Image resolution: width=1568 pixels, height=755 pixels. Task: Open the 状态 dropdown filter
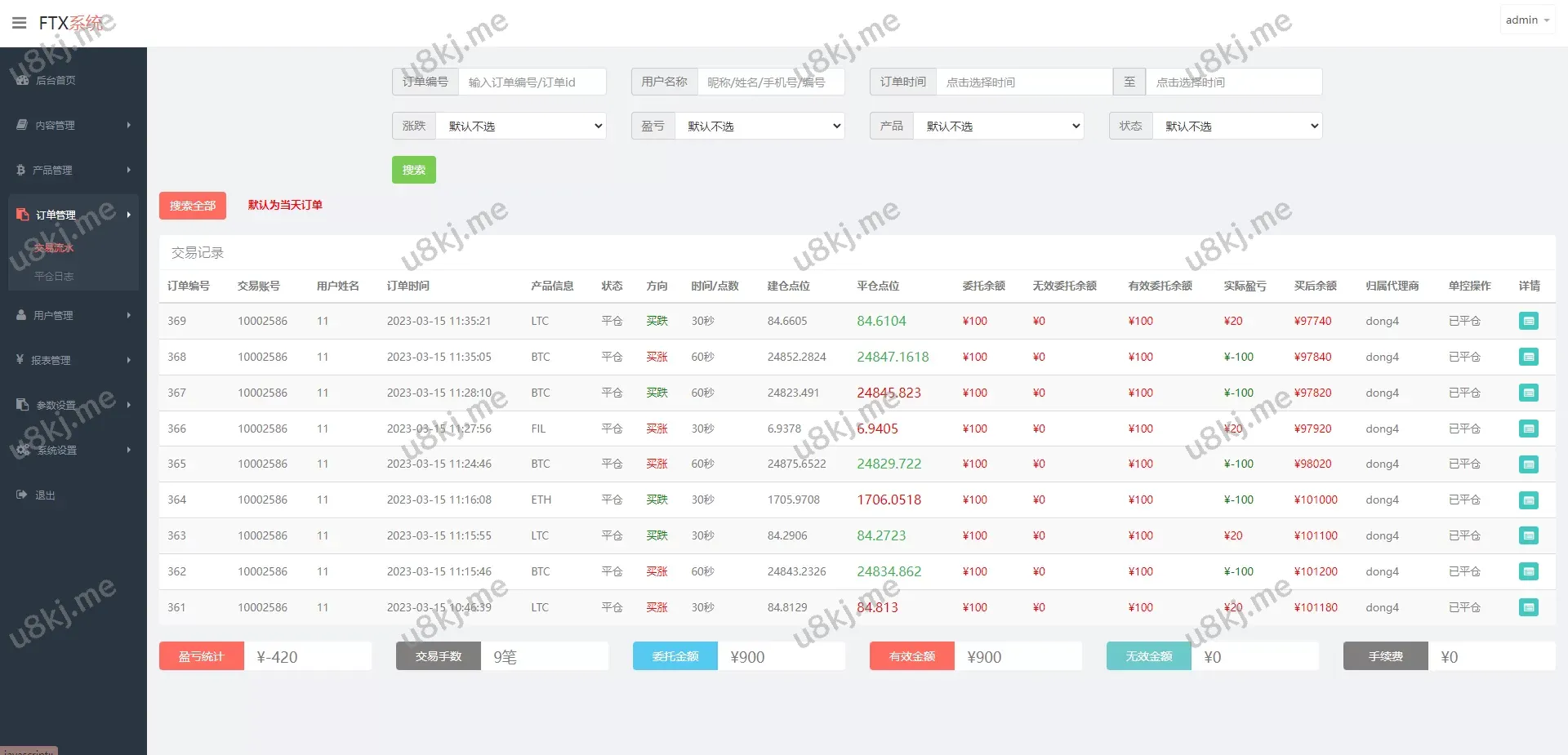[1236, 126]
